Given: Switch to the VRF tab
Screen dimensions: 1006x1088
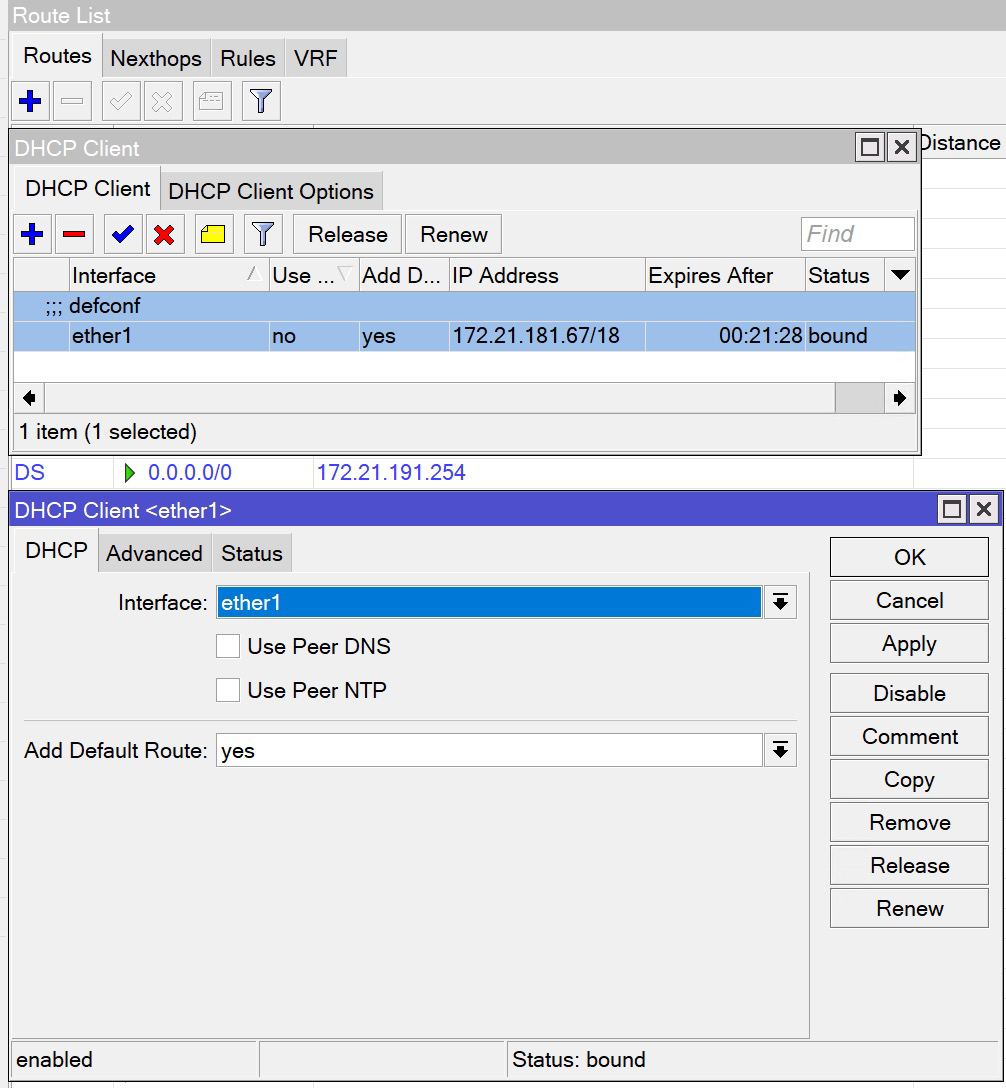Looking at the screenshot, I should coord(316,58).
